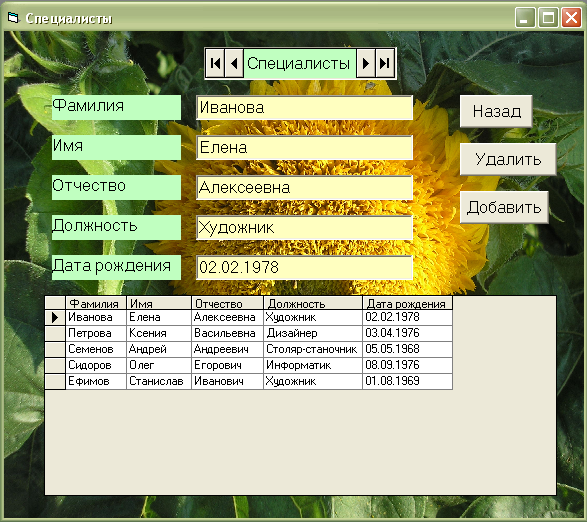This screenshot has height=522, width=587.
Task: Click the Станислав cell in grid
Action: (x=159, y=382)
